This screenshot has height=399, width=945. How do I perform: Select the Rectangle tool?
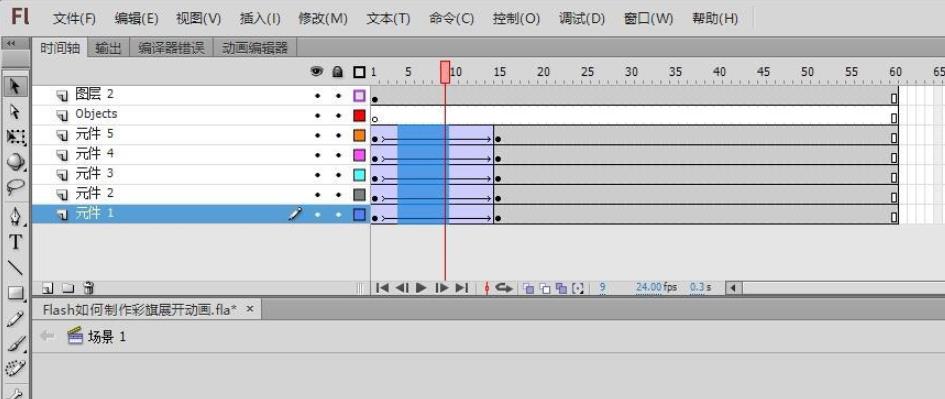pyautogui.click(x=15, y=294)
